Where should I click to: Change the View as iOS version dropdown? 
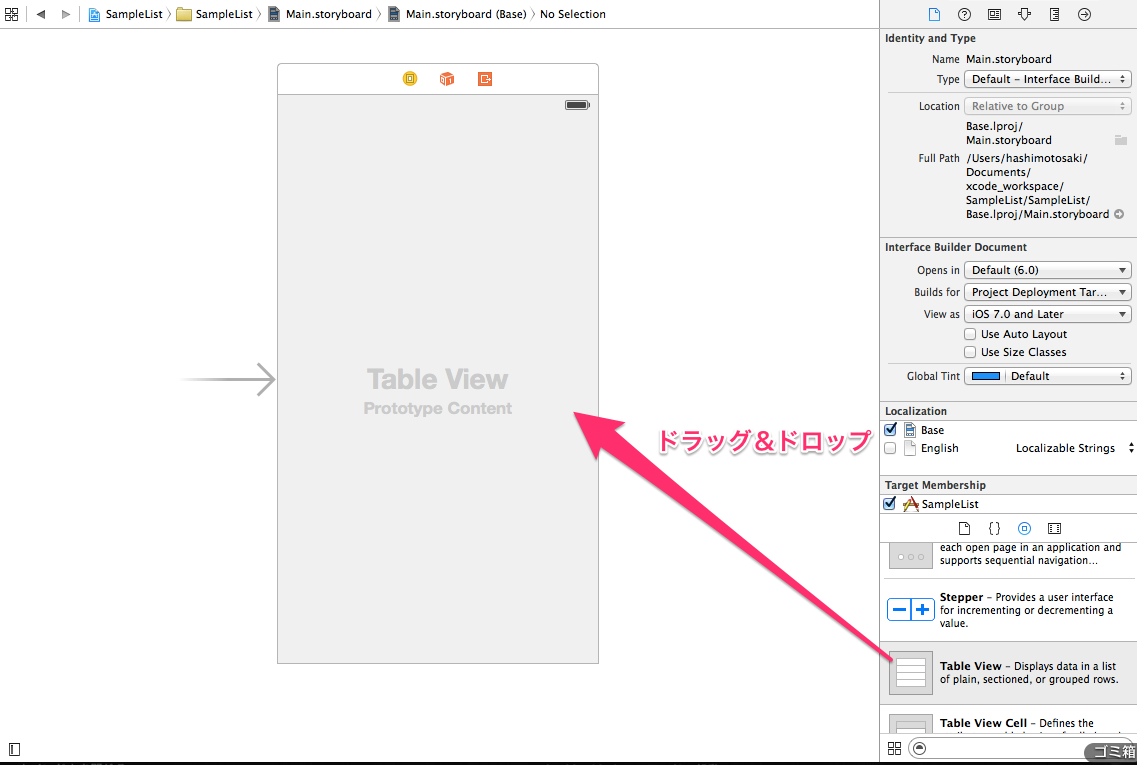tap(1047, 313)
